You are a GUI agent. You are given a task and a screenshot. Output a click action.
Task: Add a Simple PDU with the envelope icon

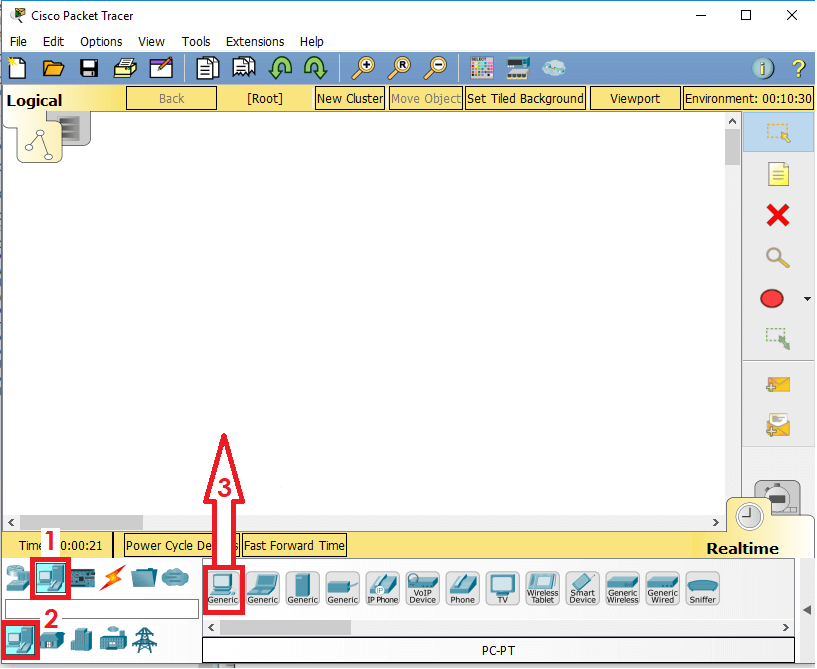tap(778, 385)
